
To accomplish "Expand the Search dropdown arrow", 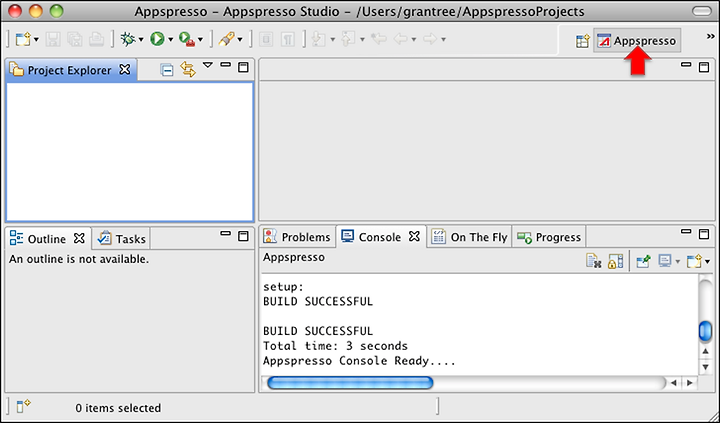I will (x=240, y=40).
